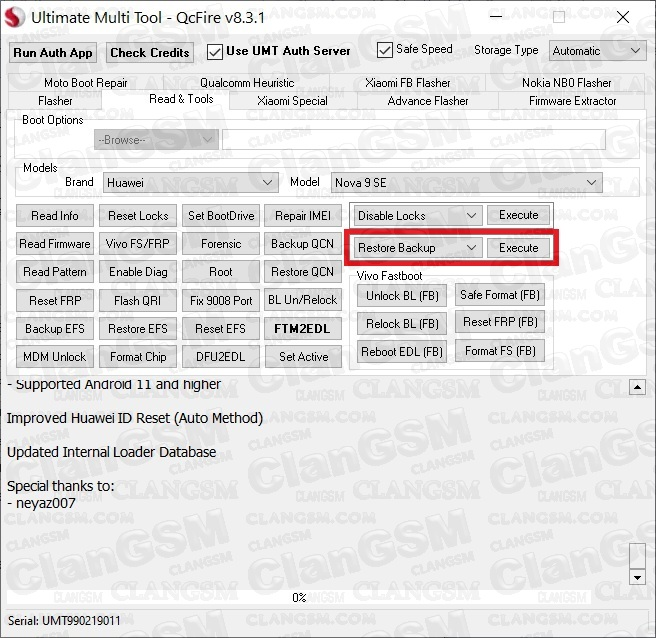
Task: Open the Storage Type Automatic dropdown
Action: pyautogui.click(x=598, y=51)
